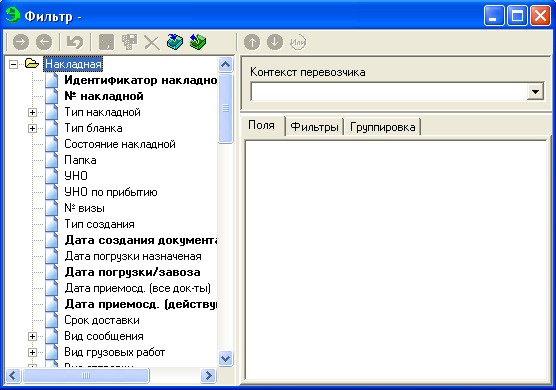556x390 pixels.
Task: Click the green app icon in the title bar
Action: pos(12,15)
